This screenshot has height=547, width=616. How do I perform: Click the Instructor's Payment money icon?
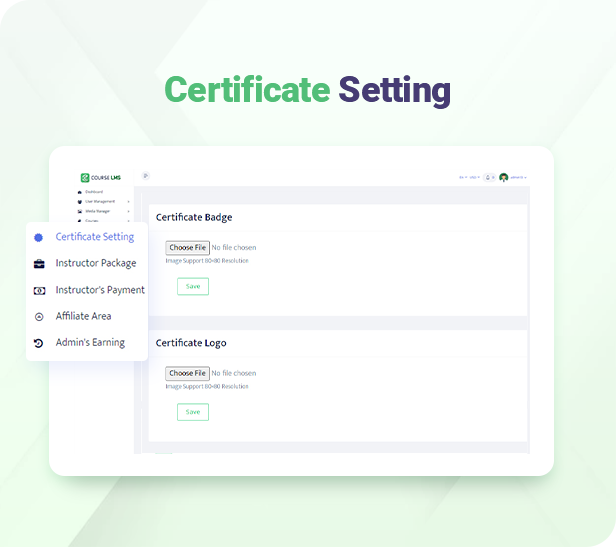[x=39, y=290]
